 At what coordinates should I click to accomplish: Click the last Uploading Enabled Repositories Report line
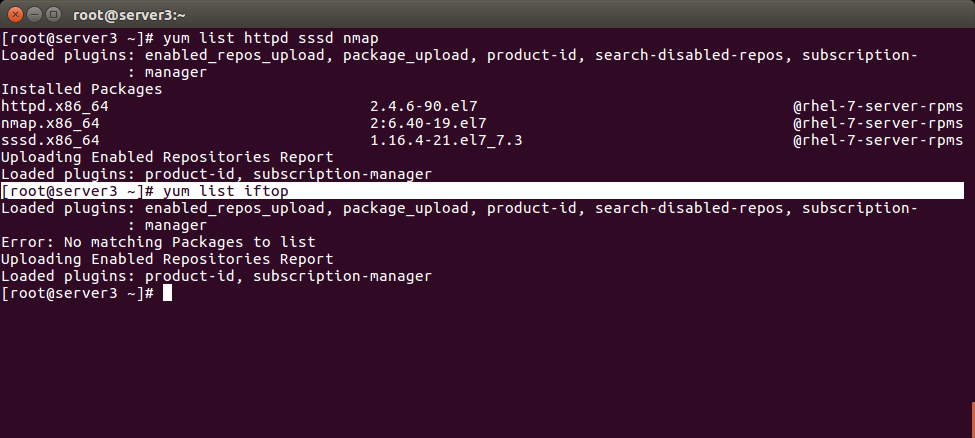click(x=167, y=259)
